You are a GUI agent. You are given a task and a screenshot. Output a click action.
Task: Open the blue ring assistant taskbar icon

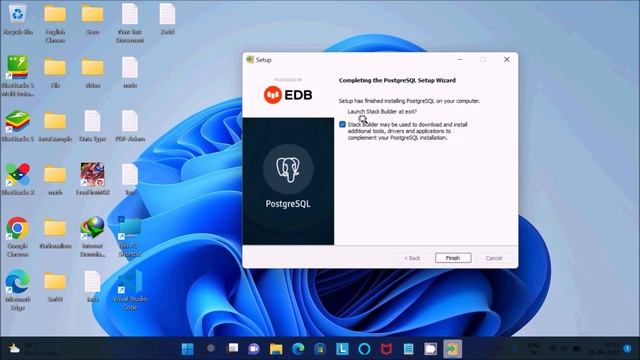pyautogui.click(x=364, y=349)
